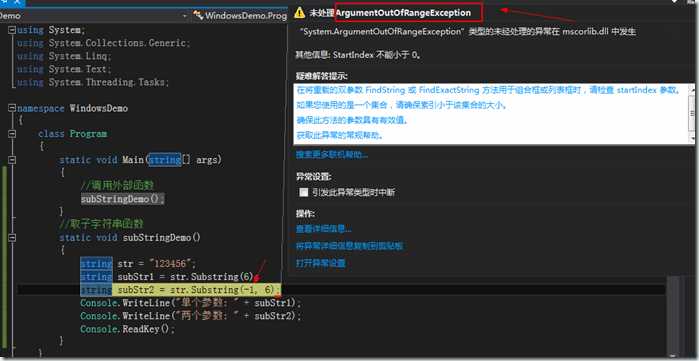Open the tip about index less than collection size
The height and width of the screenshot is (361, 699).
click(x=402, y=106)
